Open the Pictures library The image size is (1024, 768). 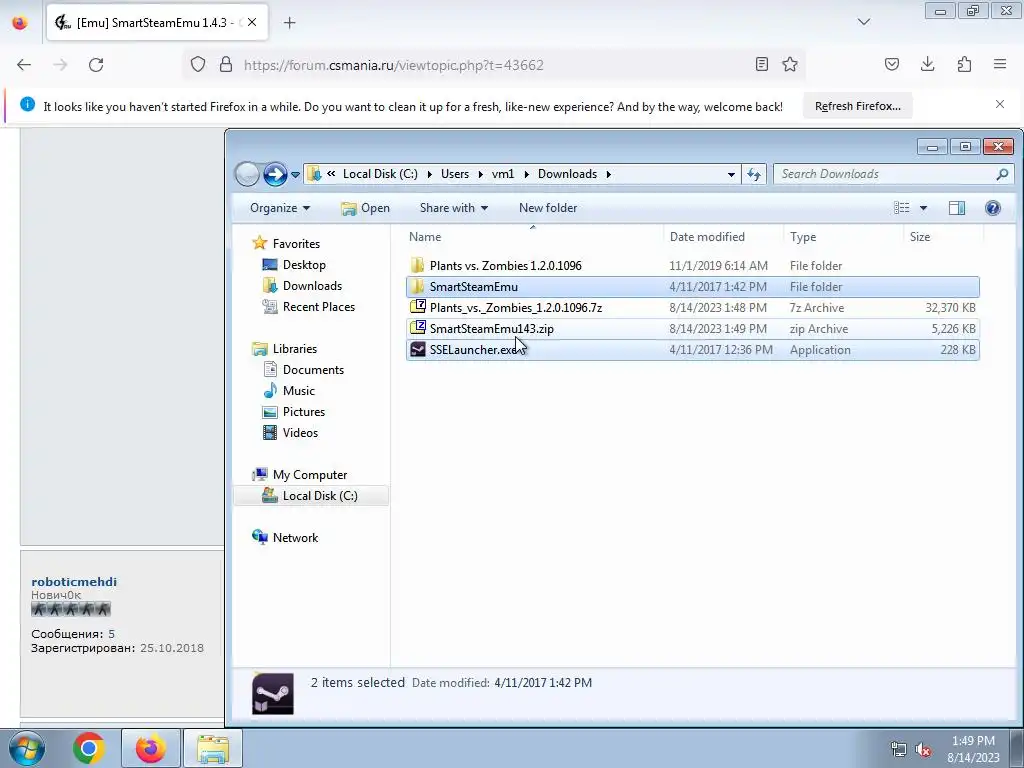point(304,411)
